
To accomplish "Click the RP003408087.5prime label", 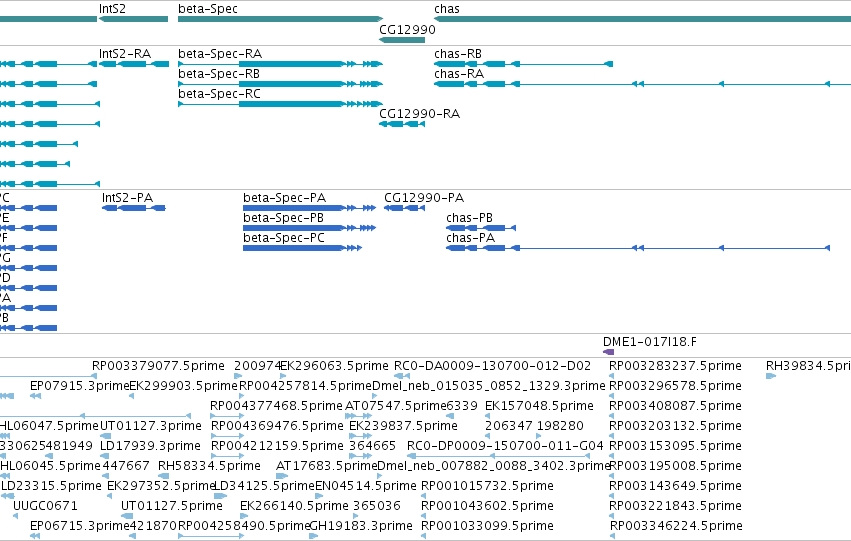I will point(675,406).
